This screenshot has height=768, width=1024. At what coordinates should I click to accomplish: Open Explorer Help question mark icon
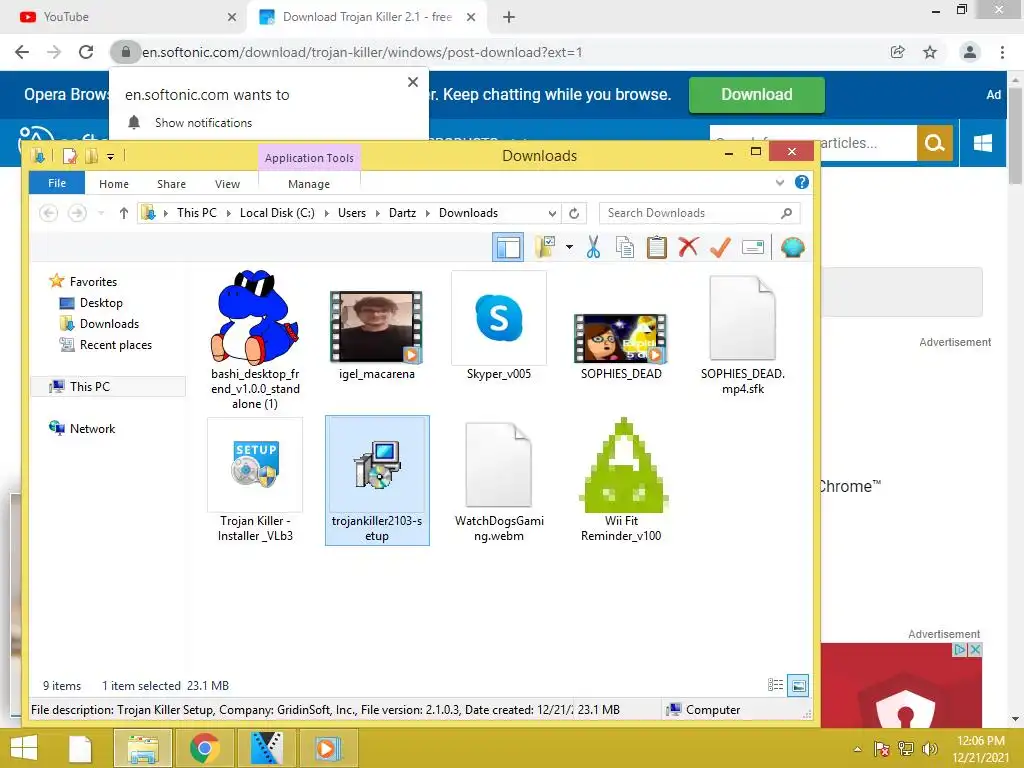802,182
